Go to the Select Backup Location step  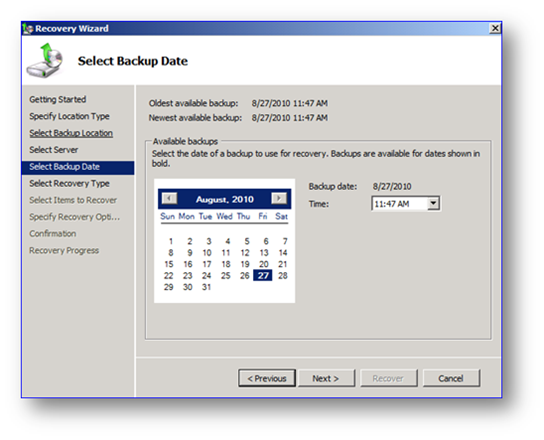(x=71, y=133)
